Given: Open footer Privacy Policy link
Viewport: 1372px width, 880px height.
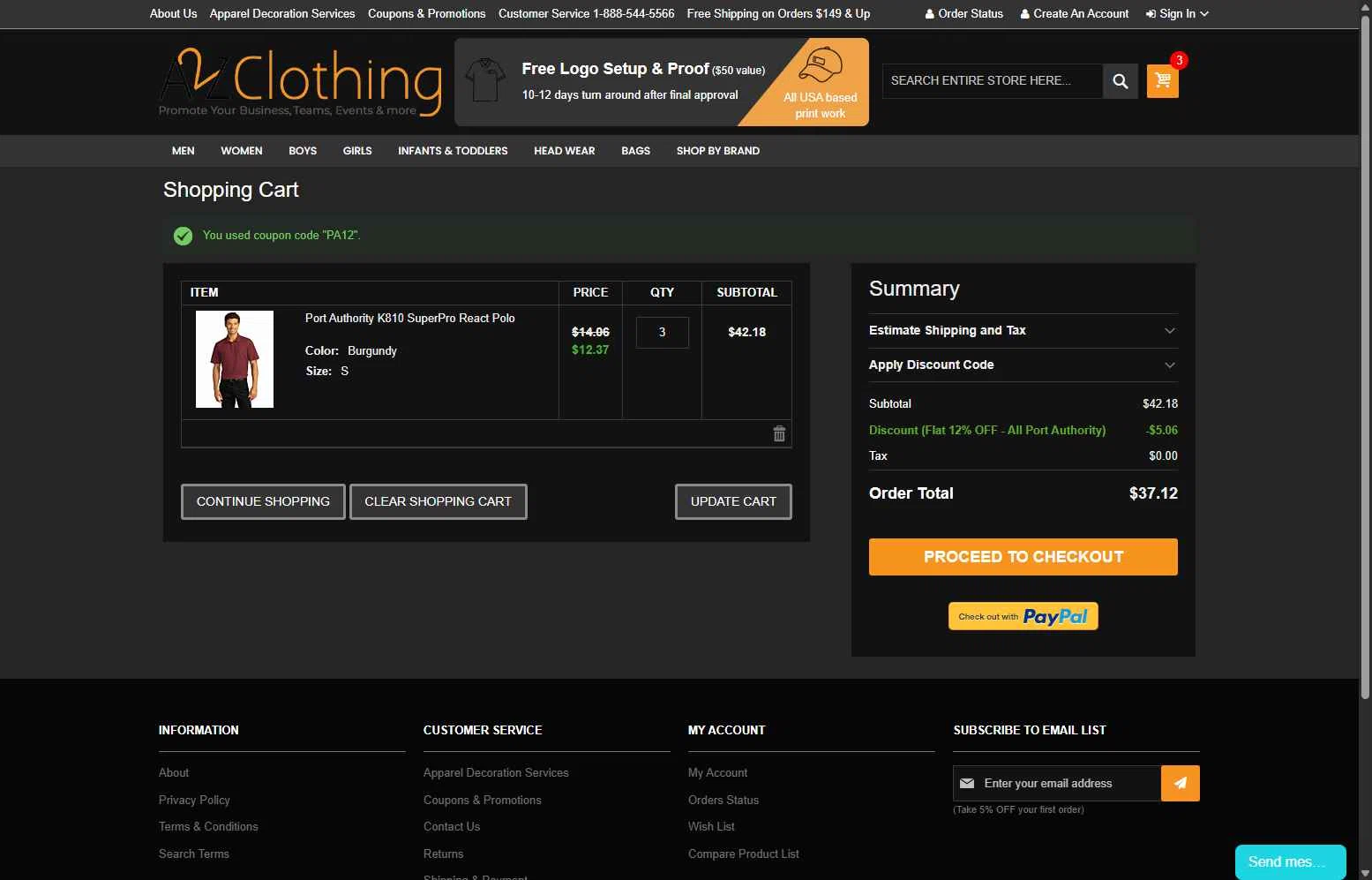Looking at the screenshot, I should tap(194, 800).
